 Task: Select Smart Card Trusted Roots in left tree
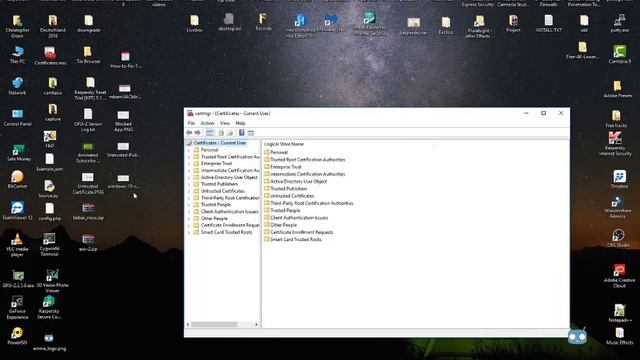[226, 232]
